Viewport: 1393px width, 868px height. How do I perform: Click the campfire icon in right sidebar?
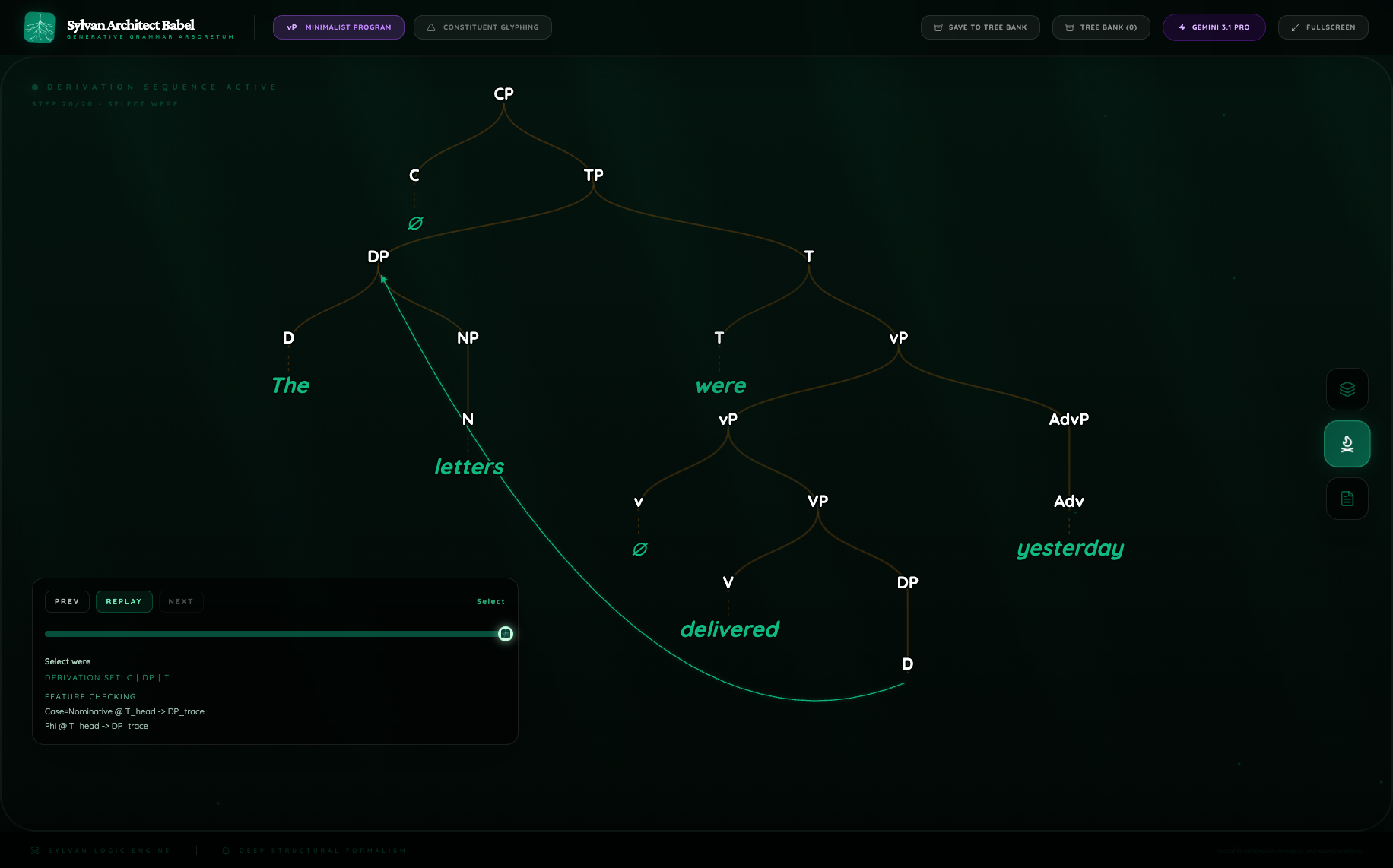tap(1347, 444)
